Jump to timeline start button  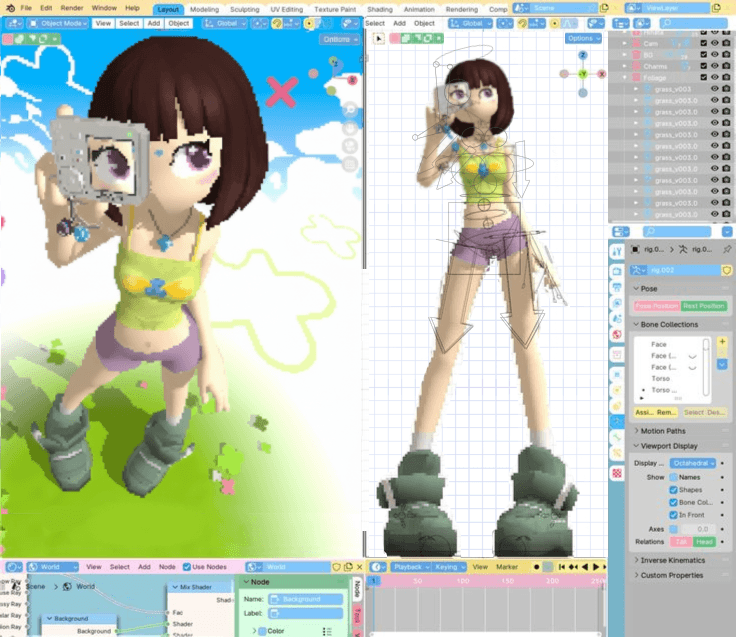coord(561,567)
